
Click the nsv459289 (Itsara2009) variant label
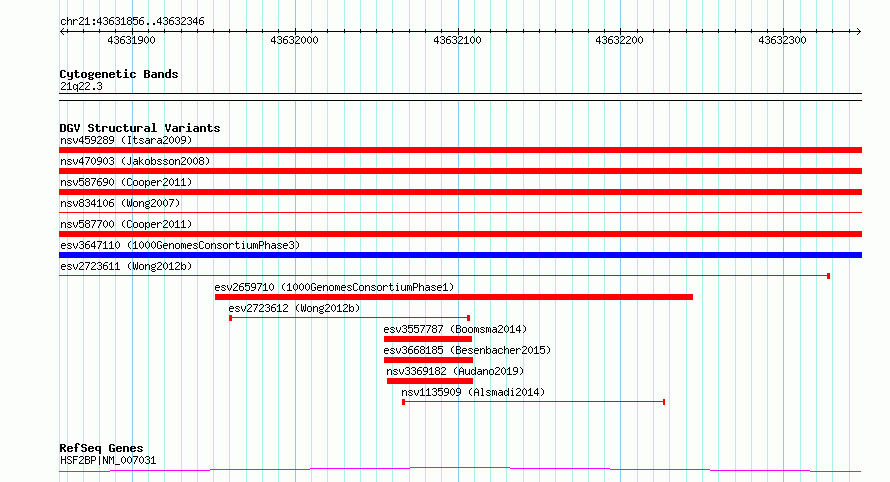coord(126,140)
